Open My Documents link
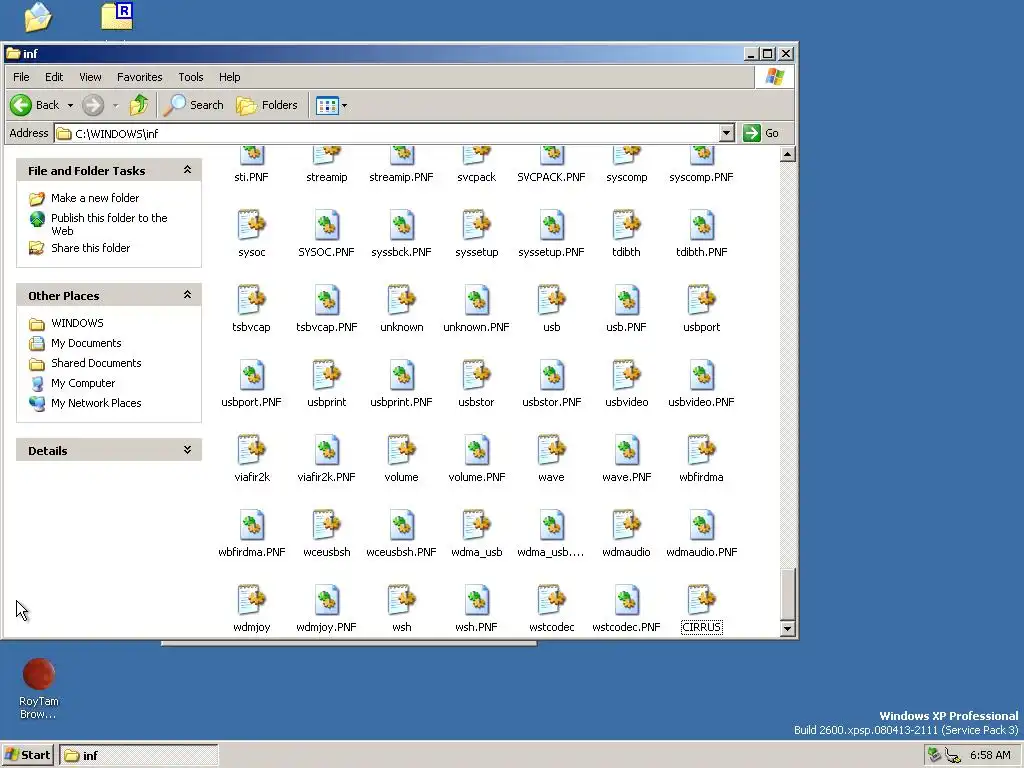The image size is (1024, 768). click(86, 344)
